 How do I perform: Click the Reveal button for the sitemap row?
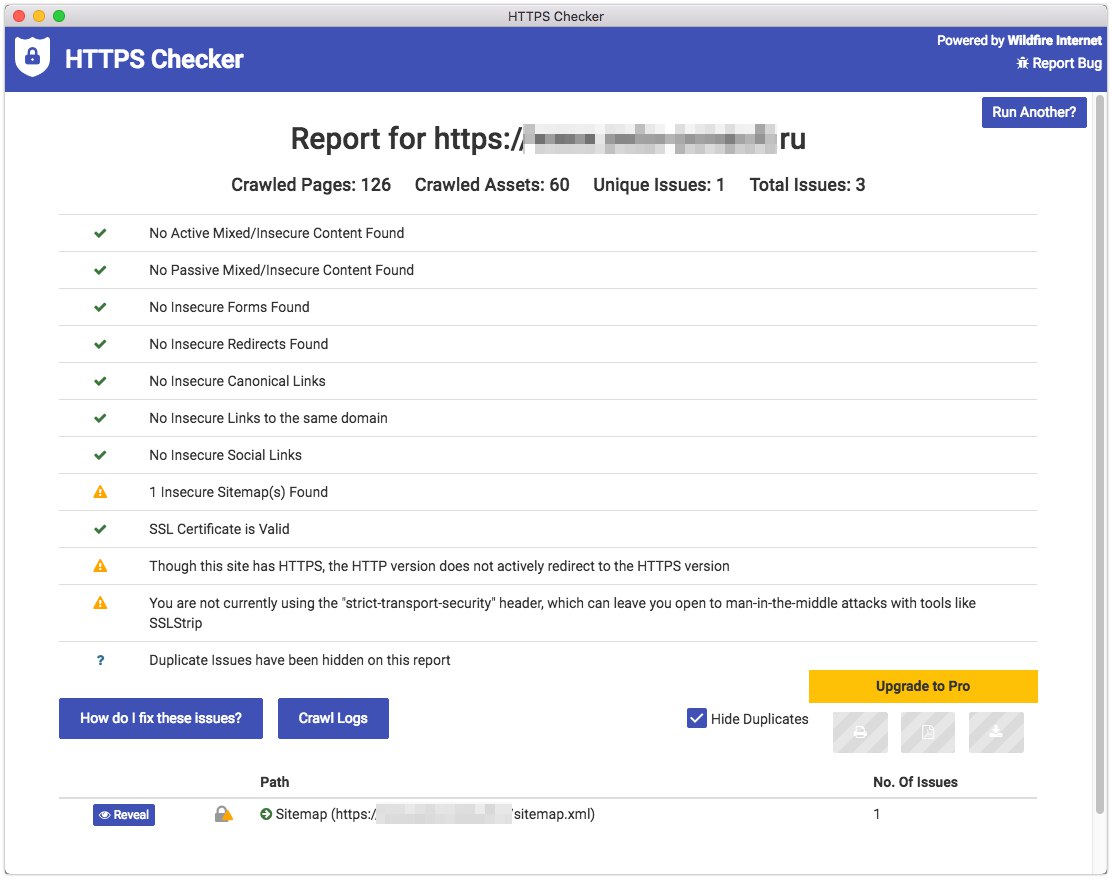coord(124,814)
